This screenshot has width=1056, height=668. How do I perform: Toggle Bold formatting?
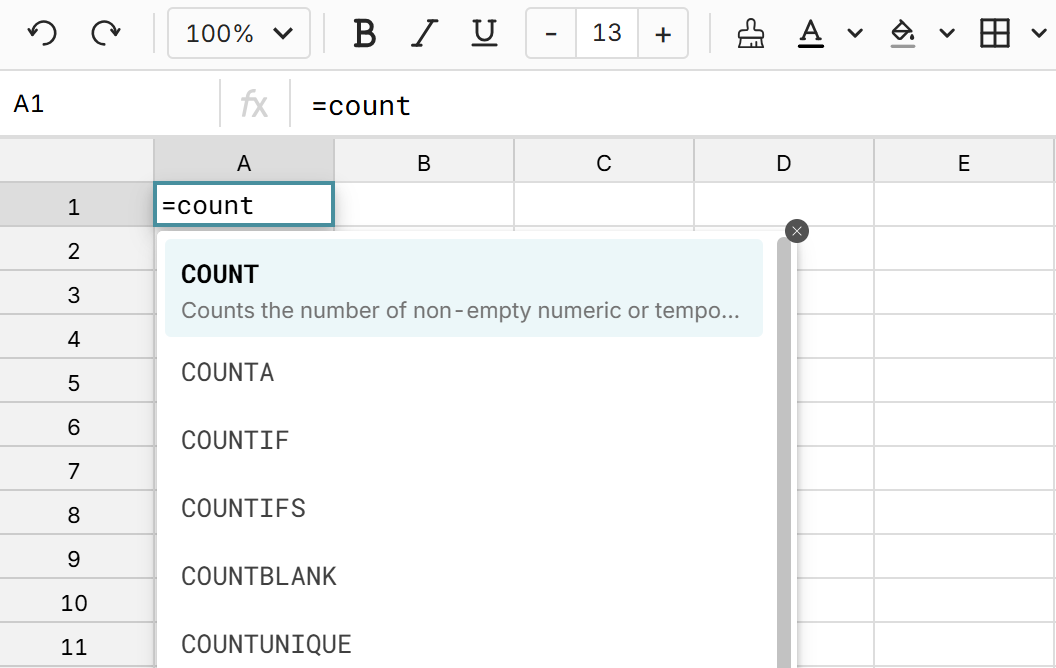363,33
